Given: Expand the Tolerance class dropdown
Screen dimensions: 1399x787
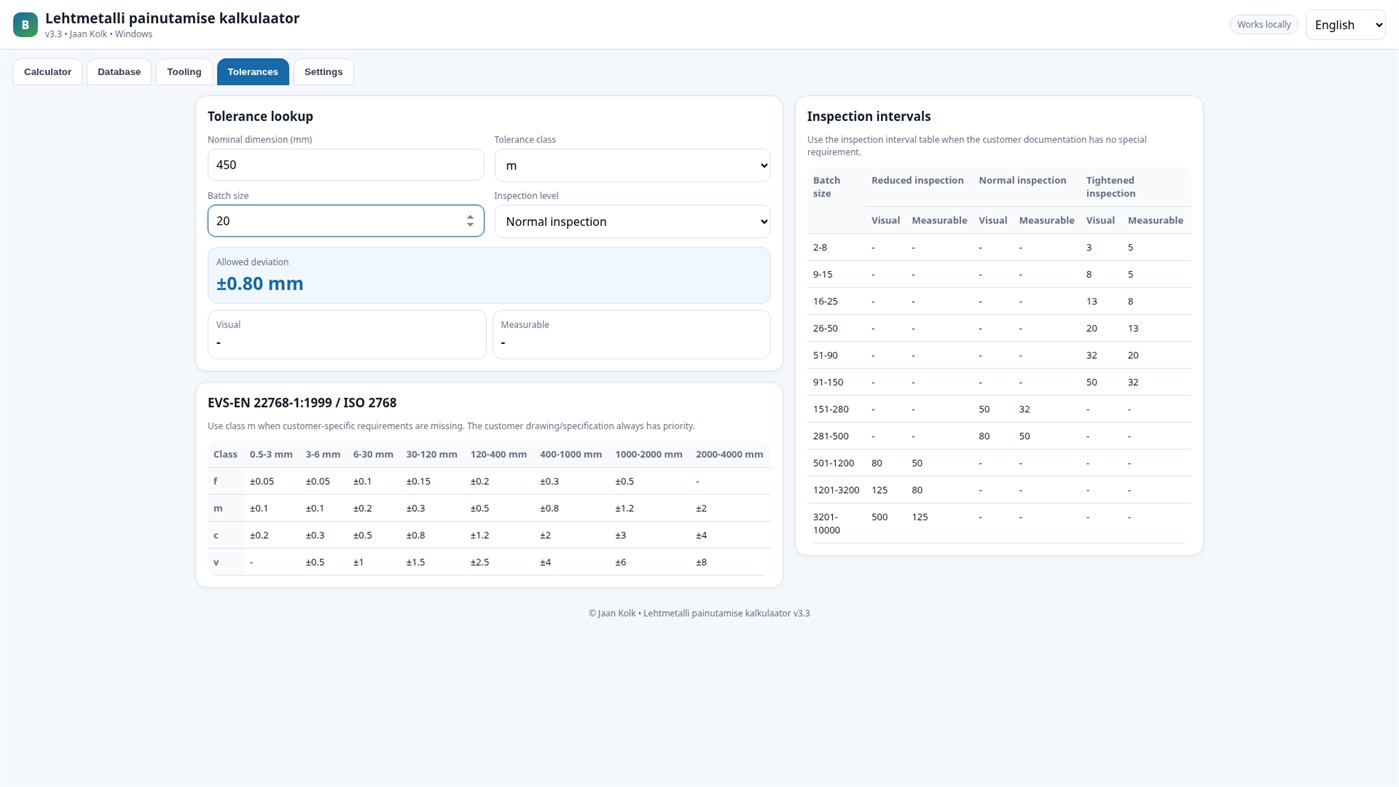Looking at the screenshot, I should (x=632, y=165).
